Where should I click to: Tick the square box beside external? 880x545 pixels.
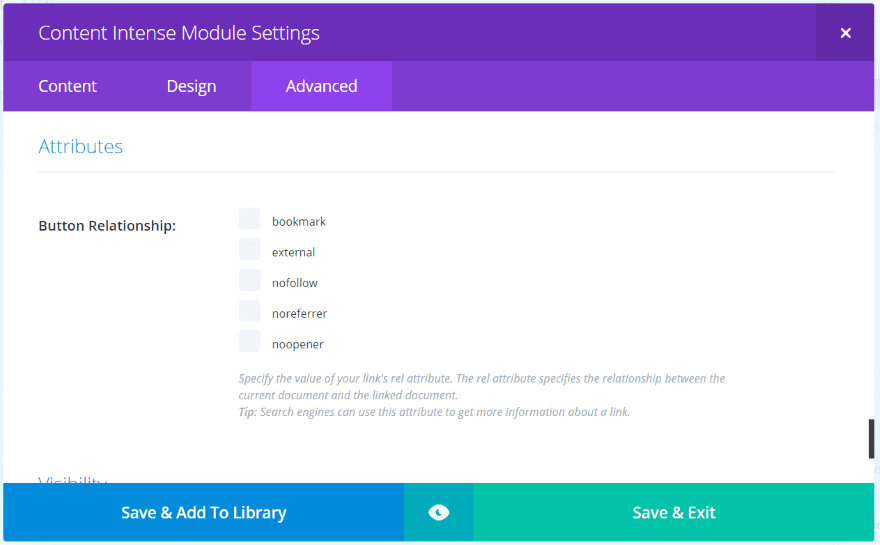[250, 250]
